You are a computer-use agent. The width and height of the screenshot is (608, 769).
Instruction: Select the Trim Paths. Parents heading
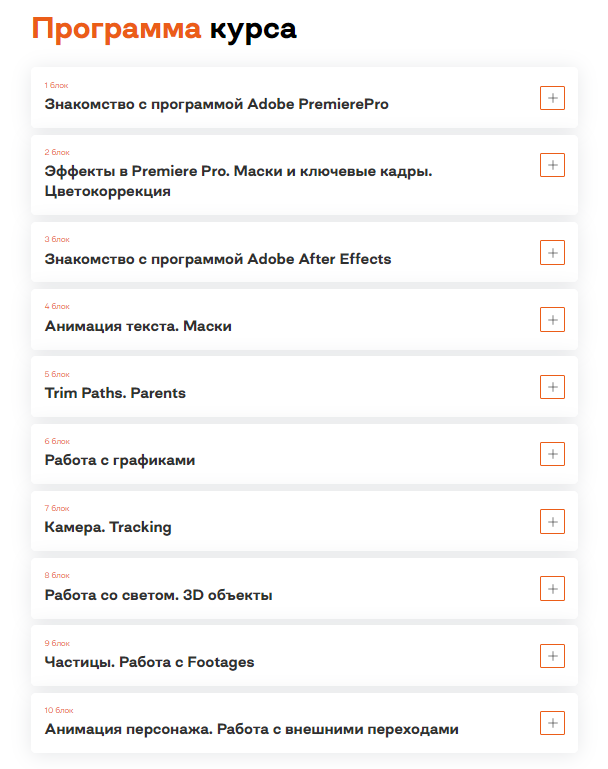(x=115, y=393)
